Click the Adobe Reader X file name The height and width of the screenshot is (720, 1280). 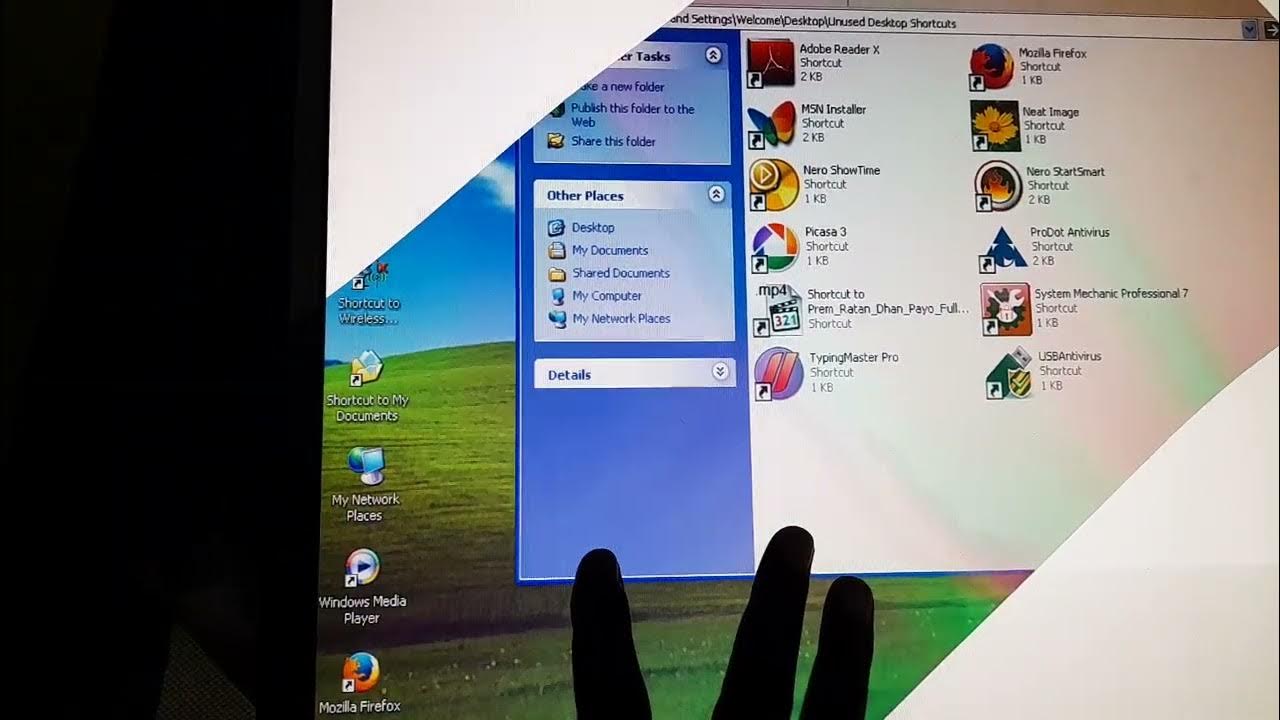pyautogui.click(x=839, y=49)
